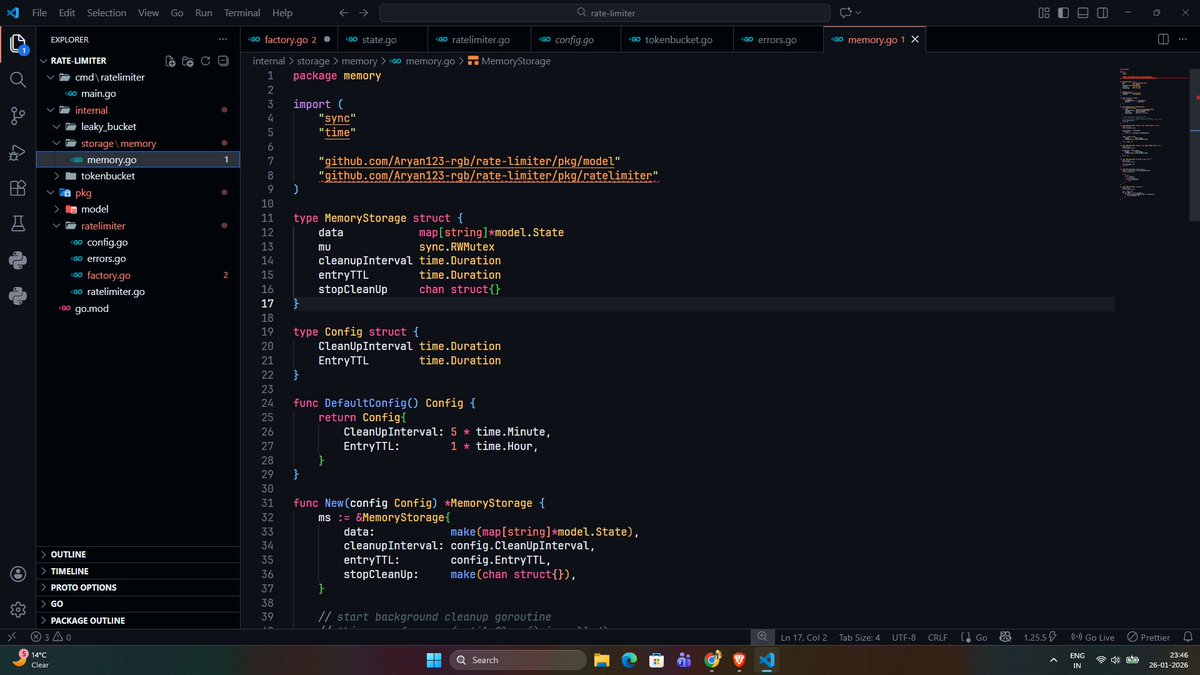The width and height of the screenshot is (1200, 675).
Task: Open the Source Control view
Action: click(17, 116)
